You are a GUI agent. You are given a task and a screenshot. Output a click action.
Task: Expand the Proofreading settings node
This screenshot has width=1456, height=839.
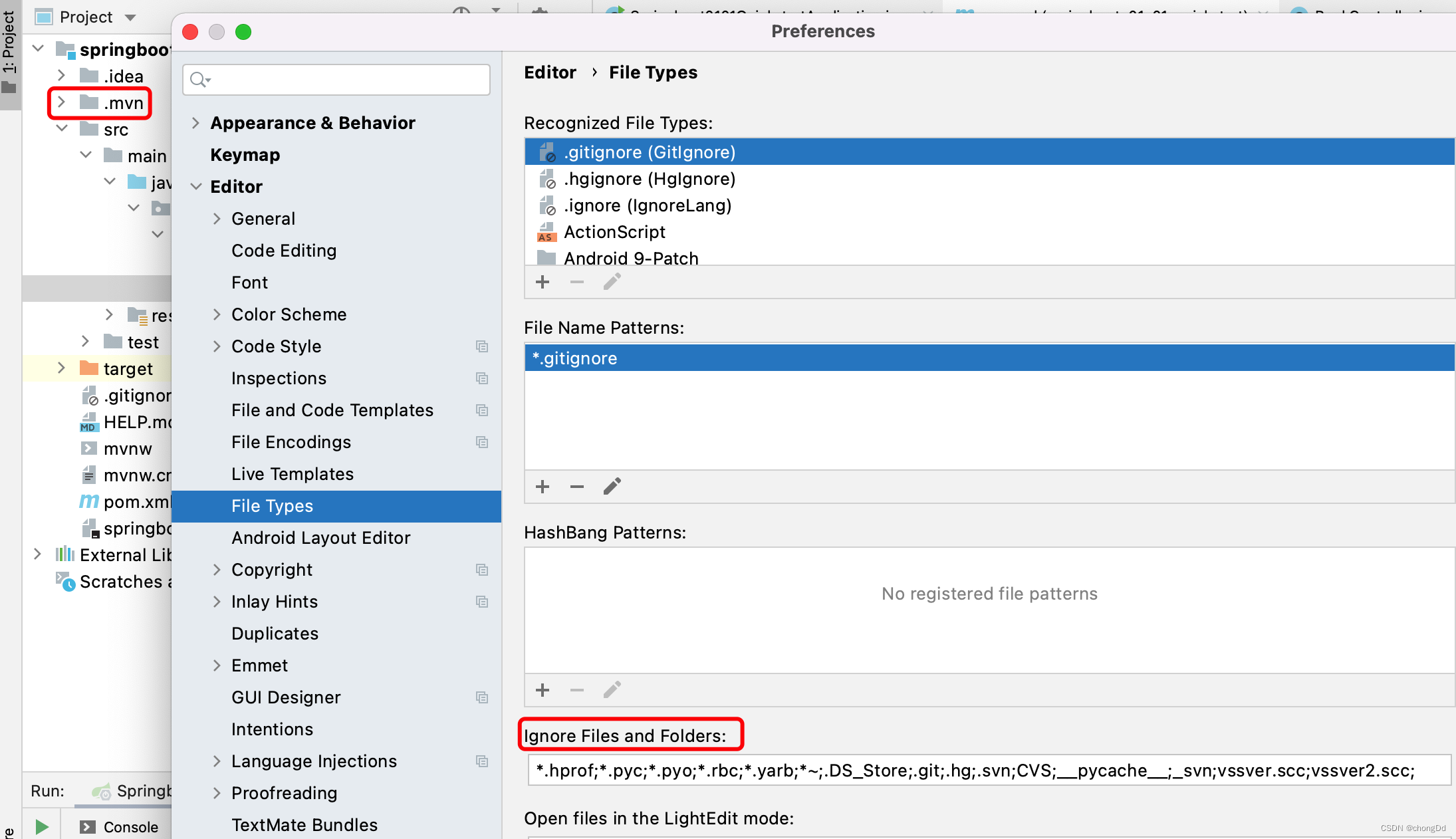(217, 793)
